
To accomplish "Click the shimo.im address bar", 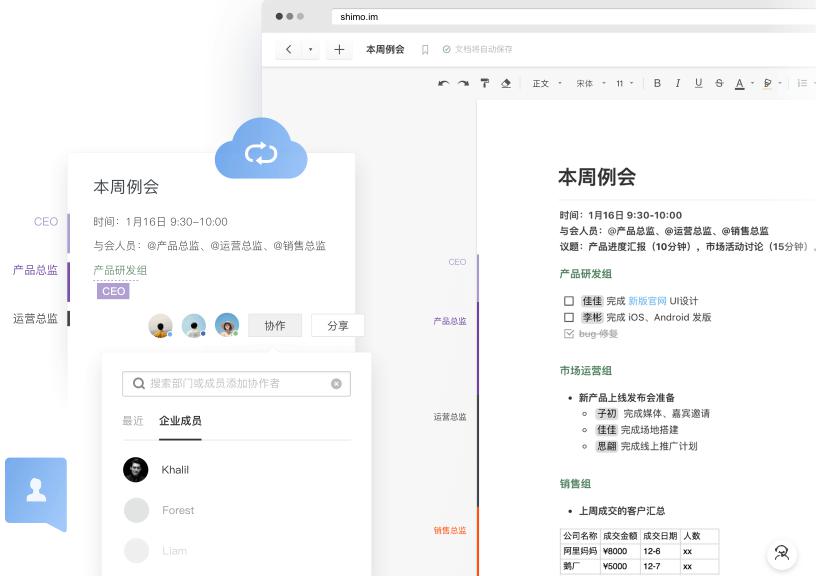I will tap(573, 17).
